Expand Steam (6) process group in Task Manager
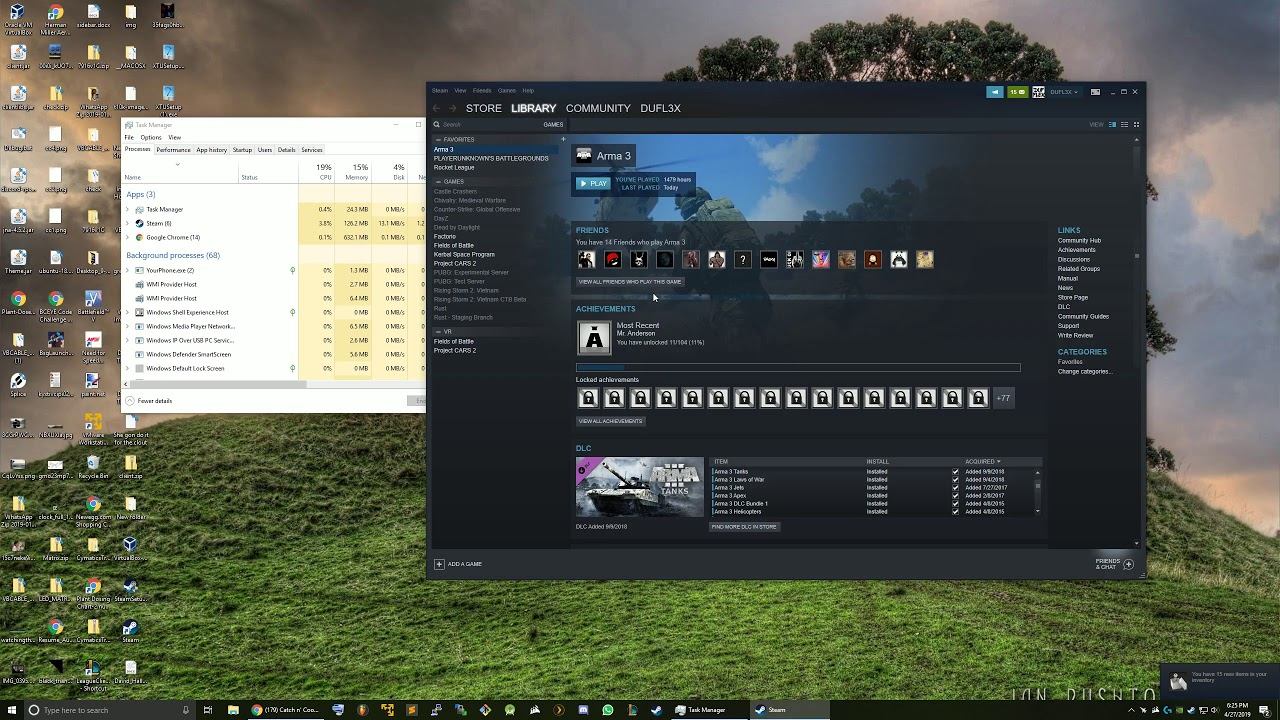The image size is (1280, 720). pyautogui.click(x=128, y=223)
